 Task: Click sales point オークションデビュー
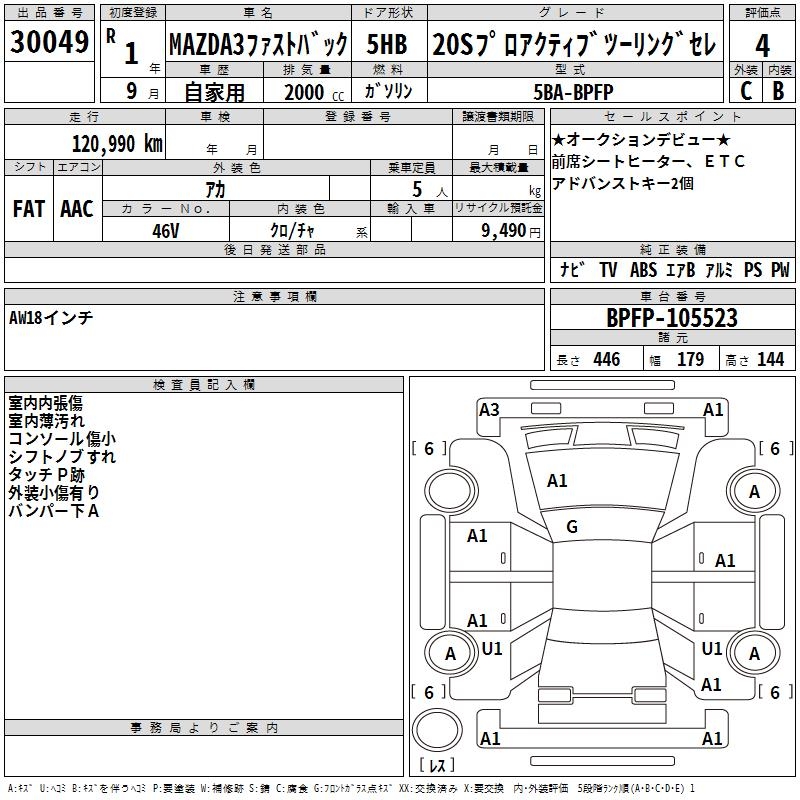pos(641,139)
